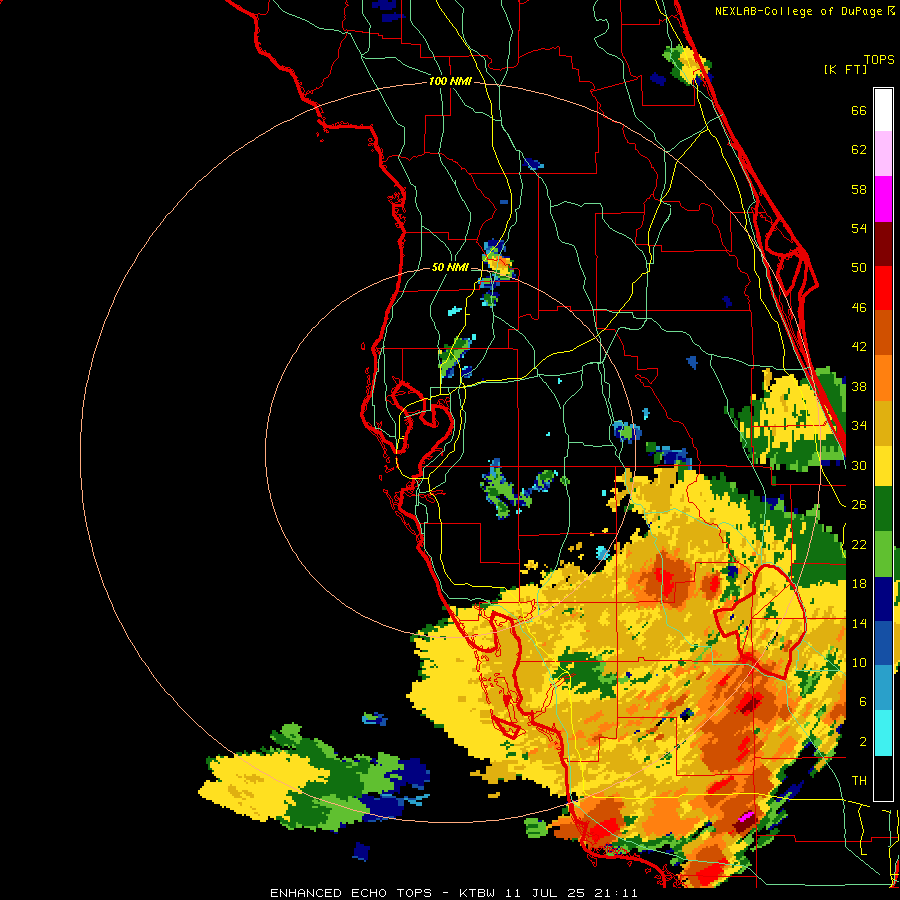Image resolution: width=900 pixels, height=900 pixels.
Task: Select legend value 26
Action: (859, 505)
